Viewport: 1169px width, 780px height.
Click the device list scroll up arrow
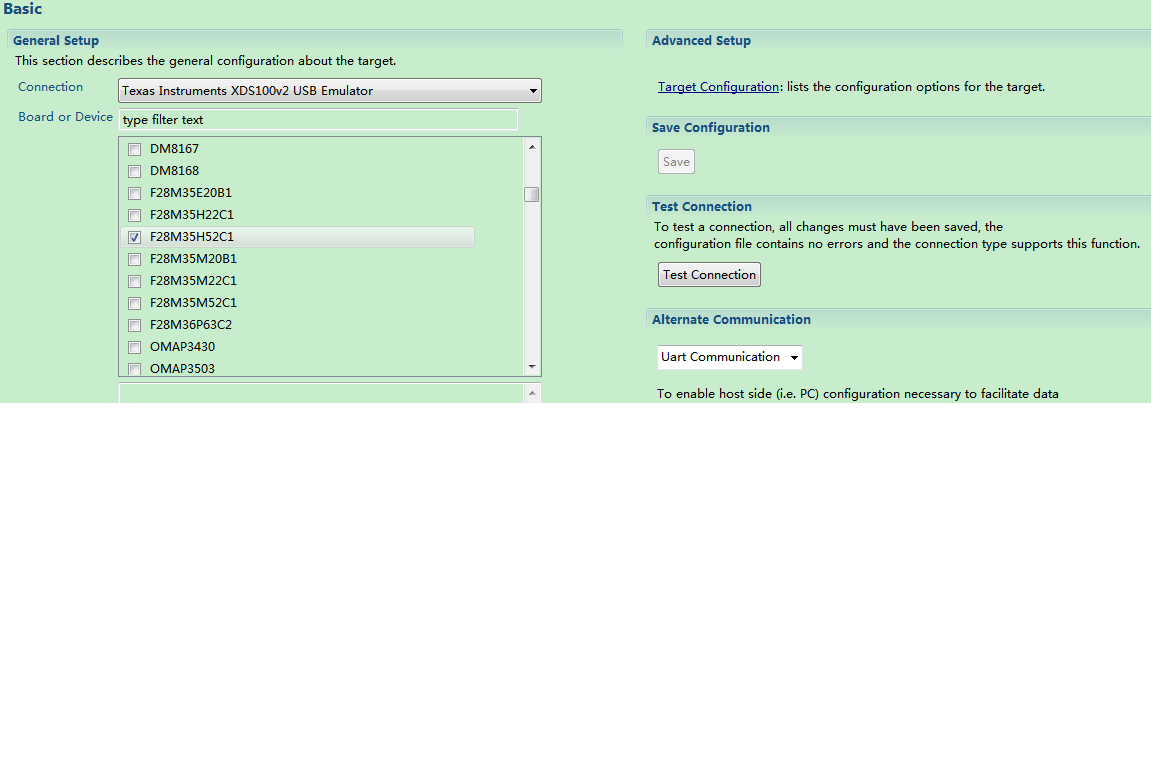(x=532, y=147)
